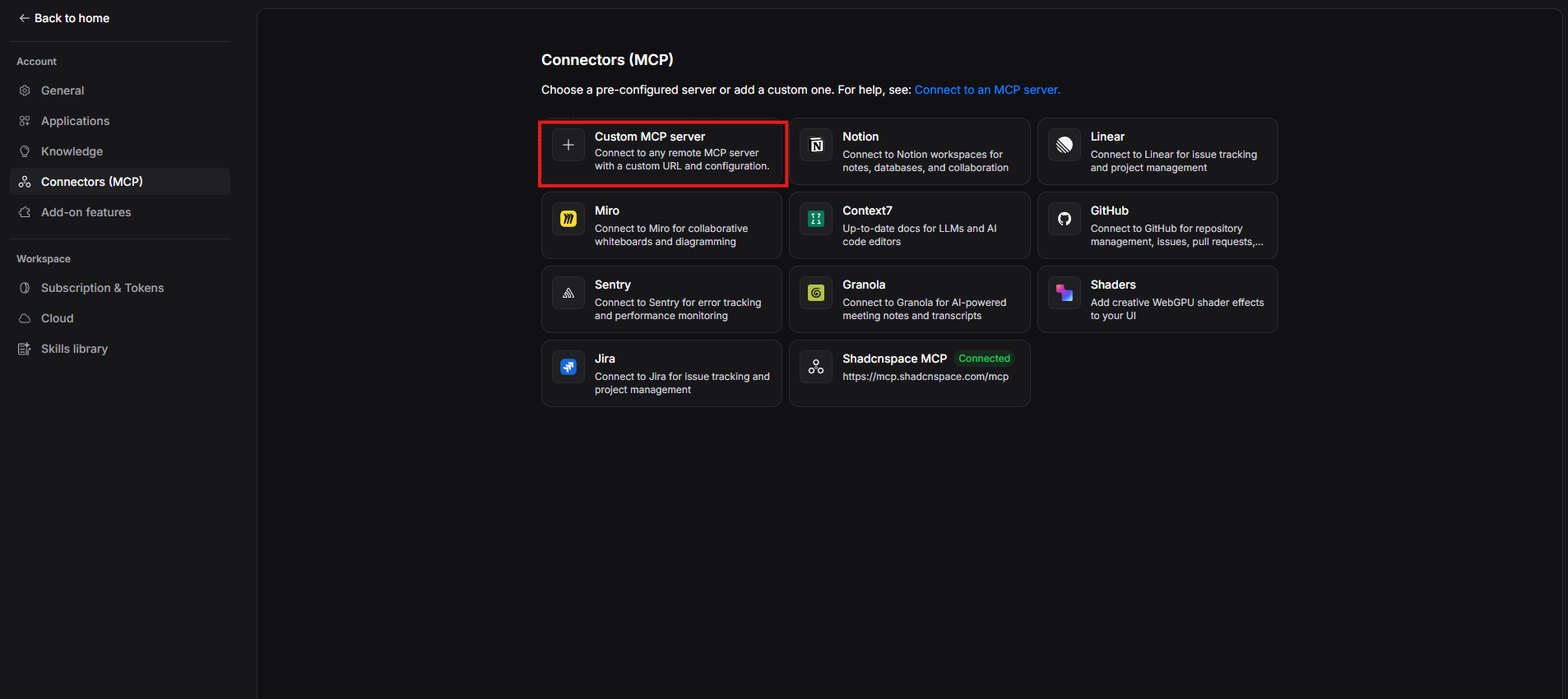
Task: Click the 'Connectors (MCP)' page heading
Action: (x=607, y=60)
